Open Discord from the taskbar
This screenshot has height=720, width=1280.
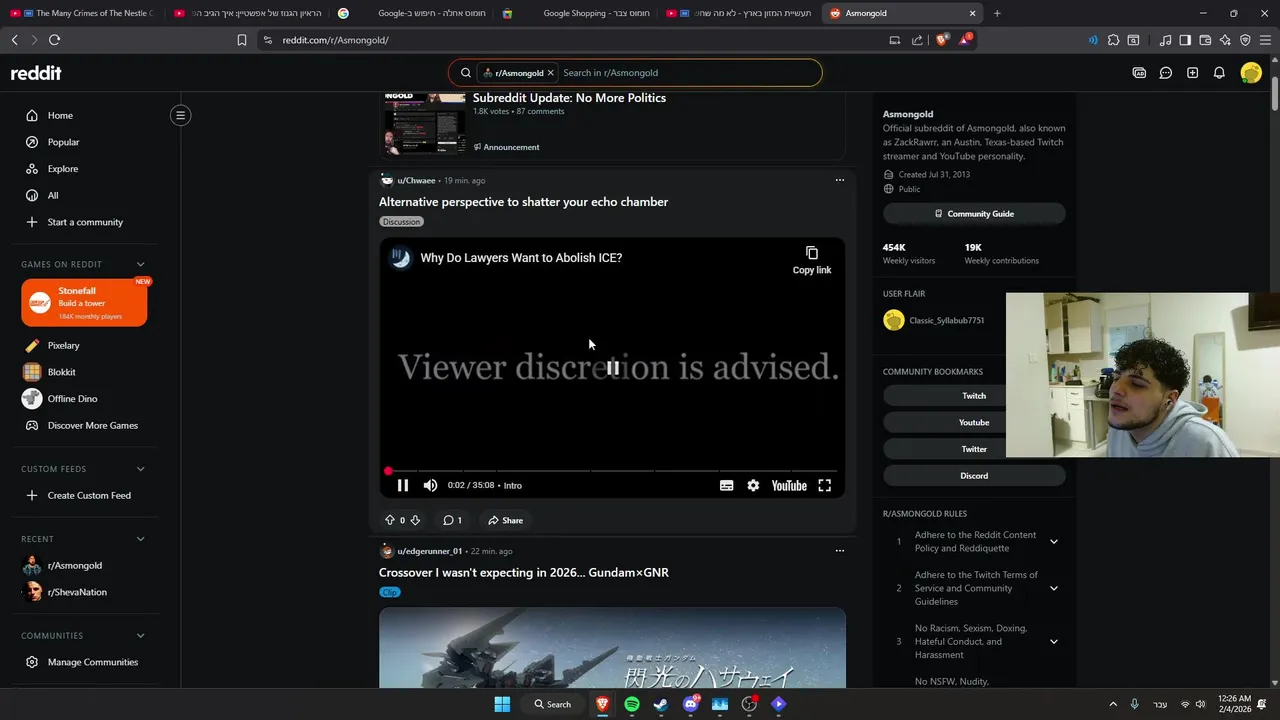click(690, 704)
